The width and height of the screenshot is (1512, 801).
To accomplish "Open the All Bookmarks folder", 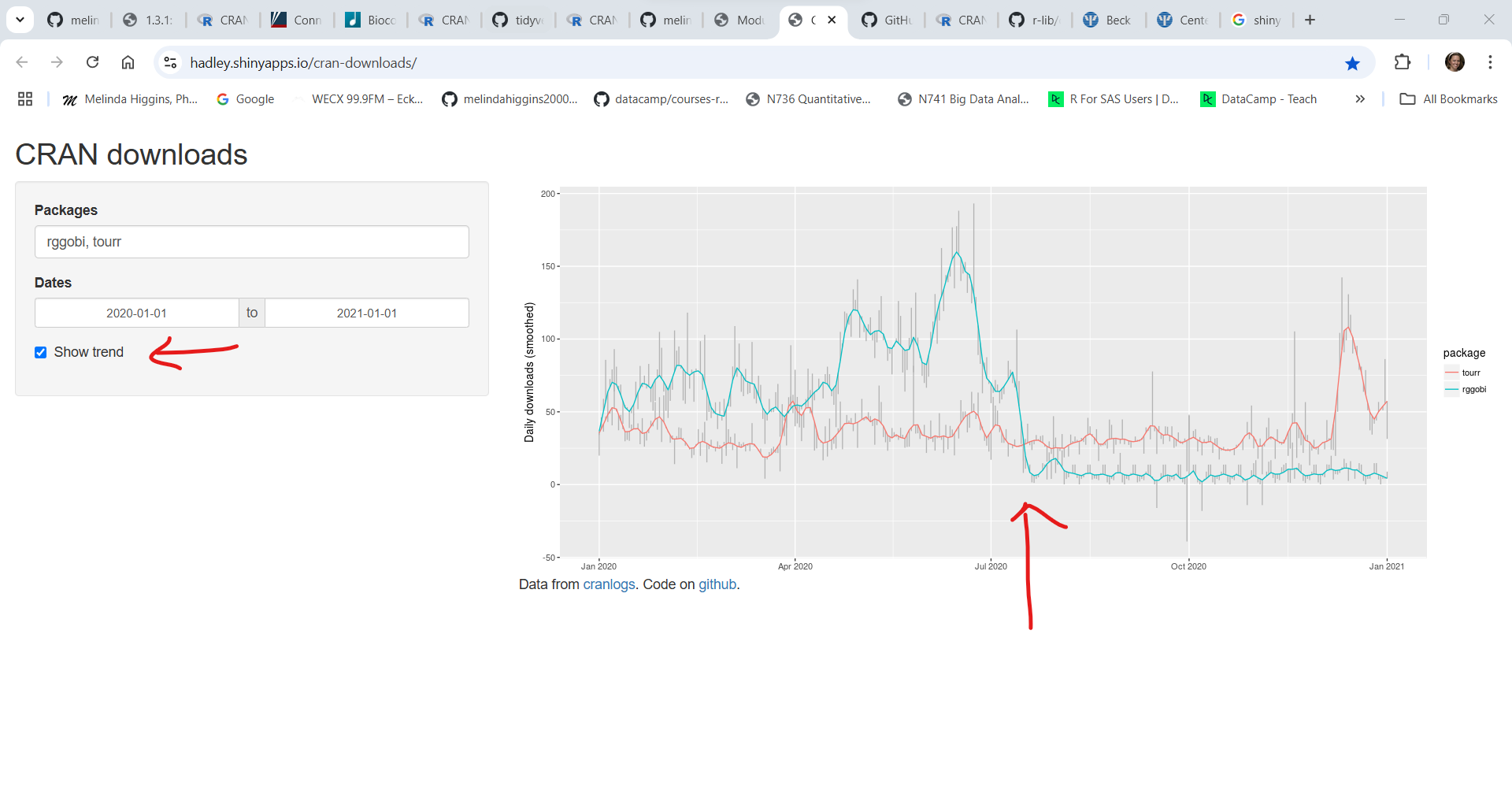I will tap(1448, 99).
